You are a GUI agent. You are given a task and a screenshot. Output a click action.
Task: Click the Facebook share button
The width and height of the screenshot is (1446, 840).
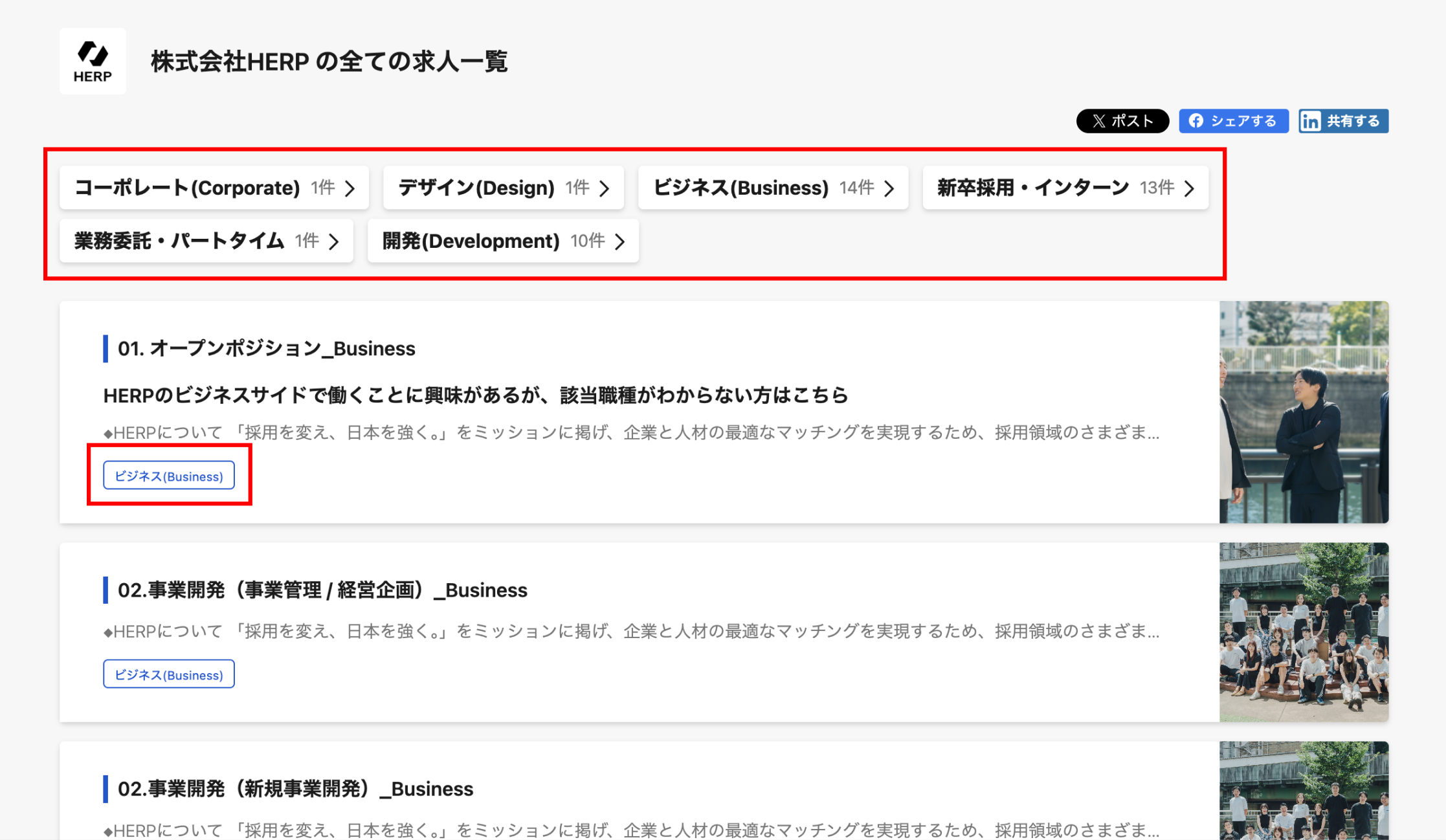[1233, 121]
